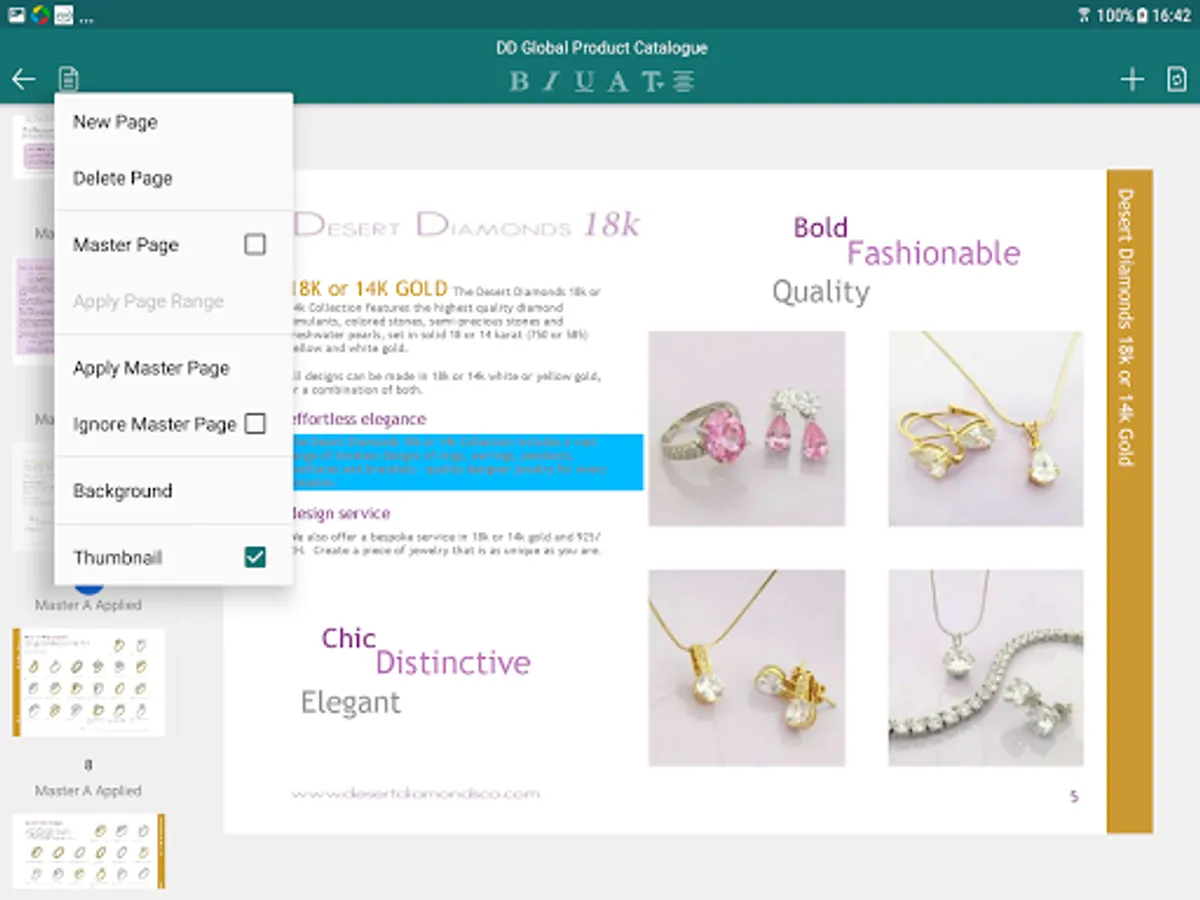Toggle Underline text formatting
The height and width of the screenshot is (900, 1200).
click(x=584, y=82)
